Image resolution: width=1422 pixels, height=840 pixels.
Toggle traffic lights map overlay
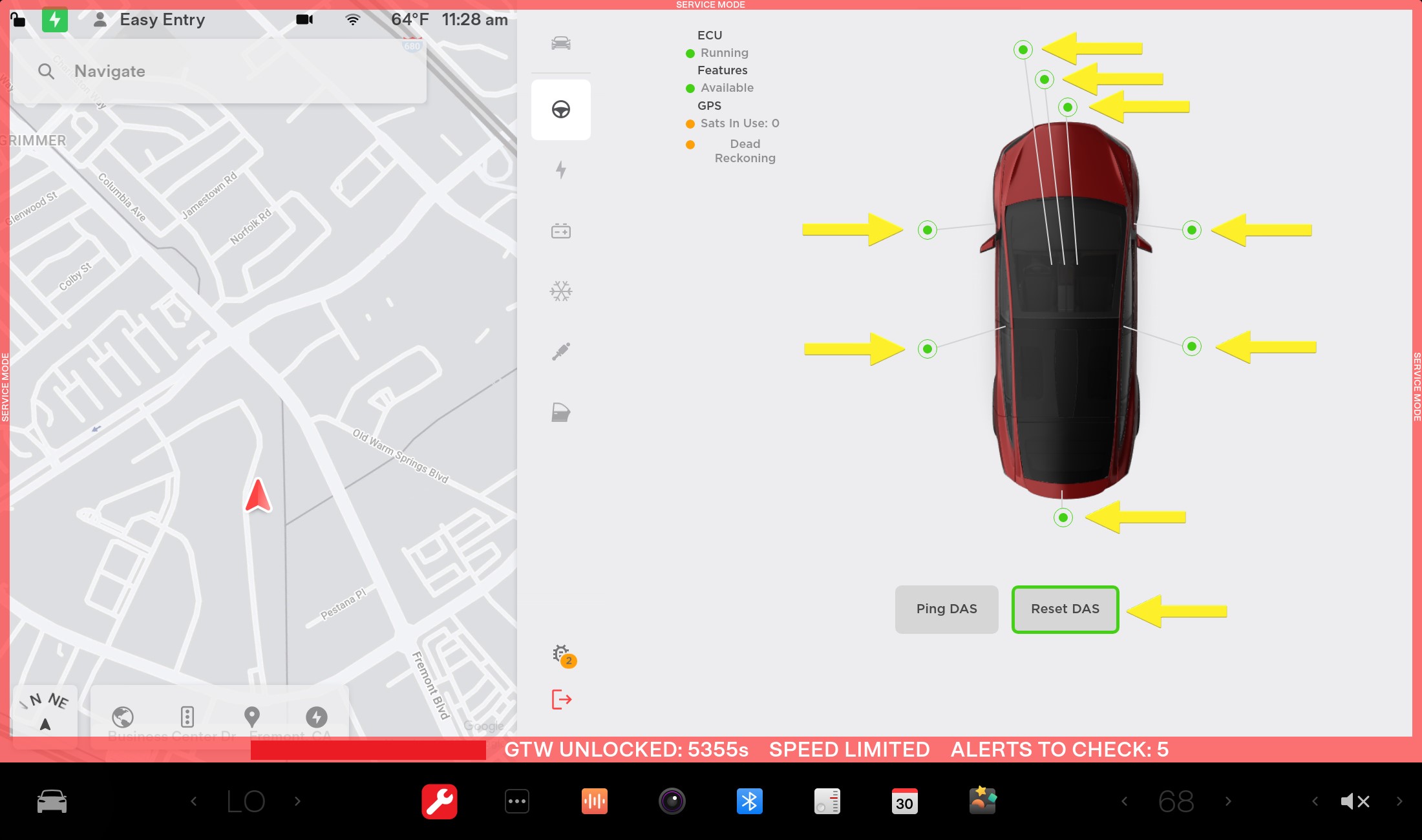click(187, 717)
